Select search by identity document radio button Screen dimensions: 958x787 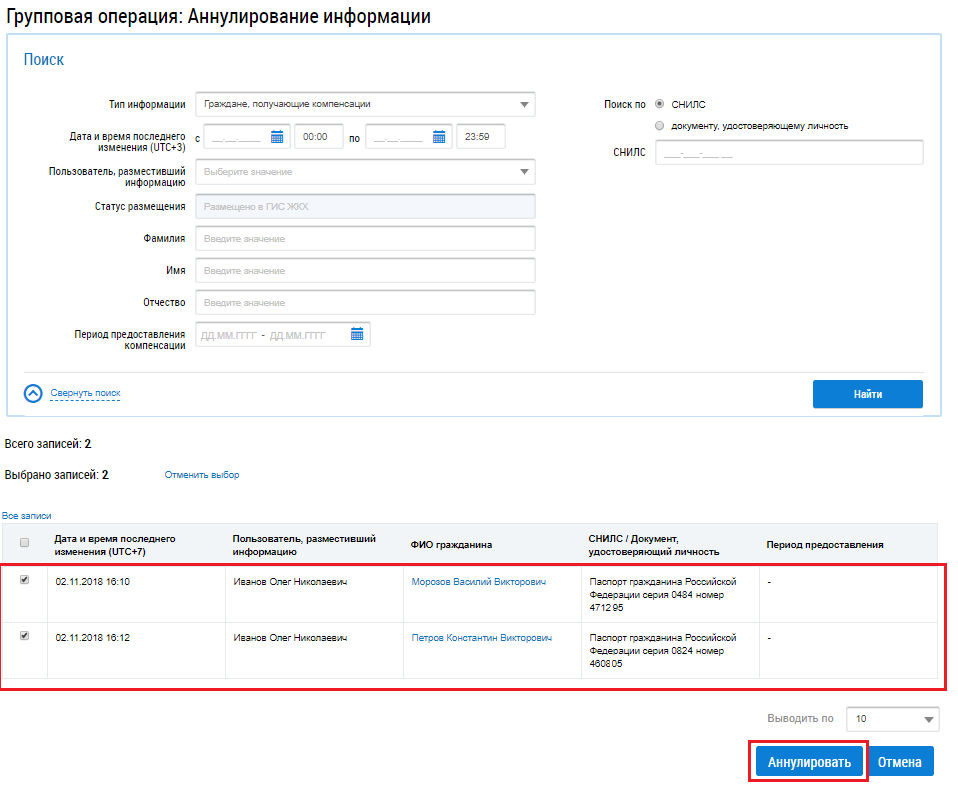[x=659, y=126]
